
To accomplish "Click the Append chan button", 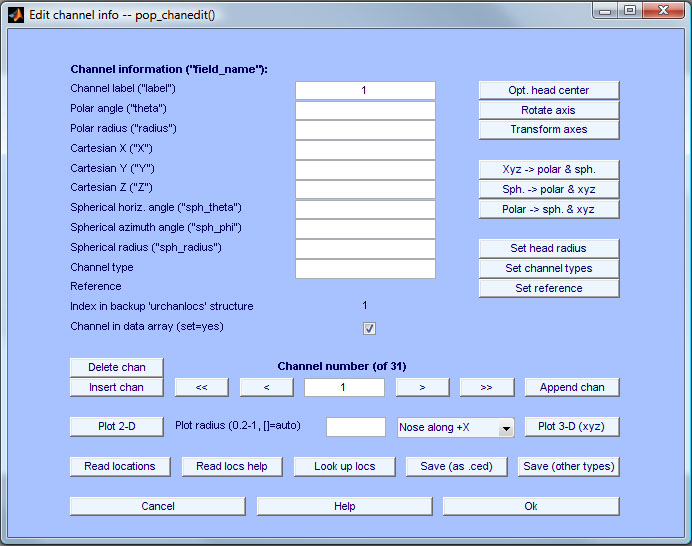I will [571, 387].
